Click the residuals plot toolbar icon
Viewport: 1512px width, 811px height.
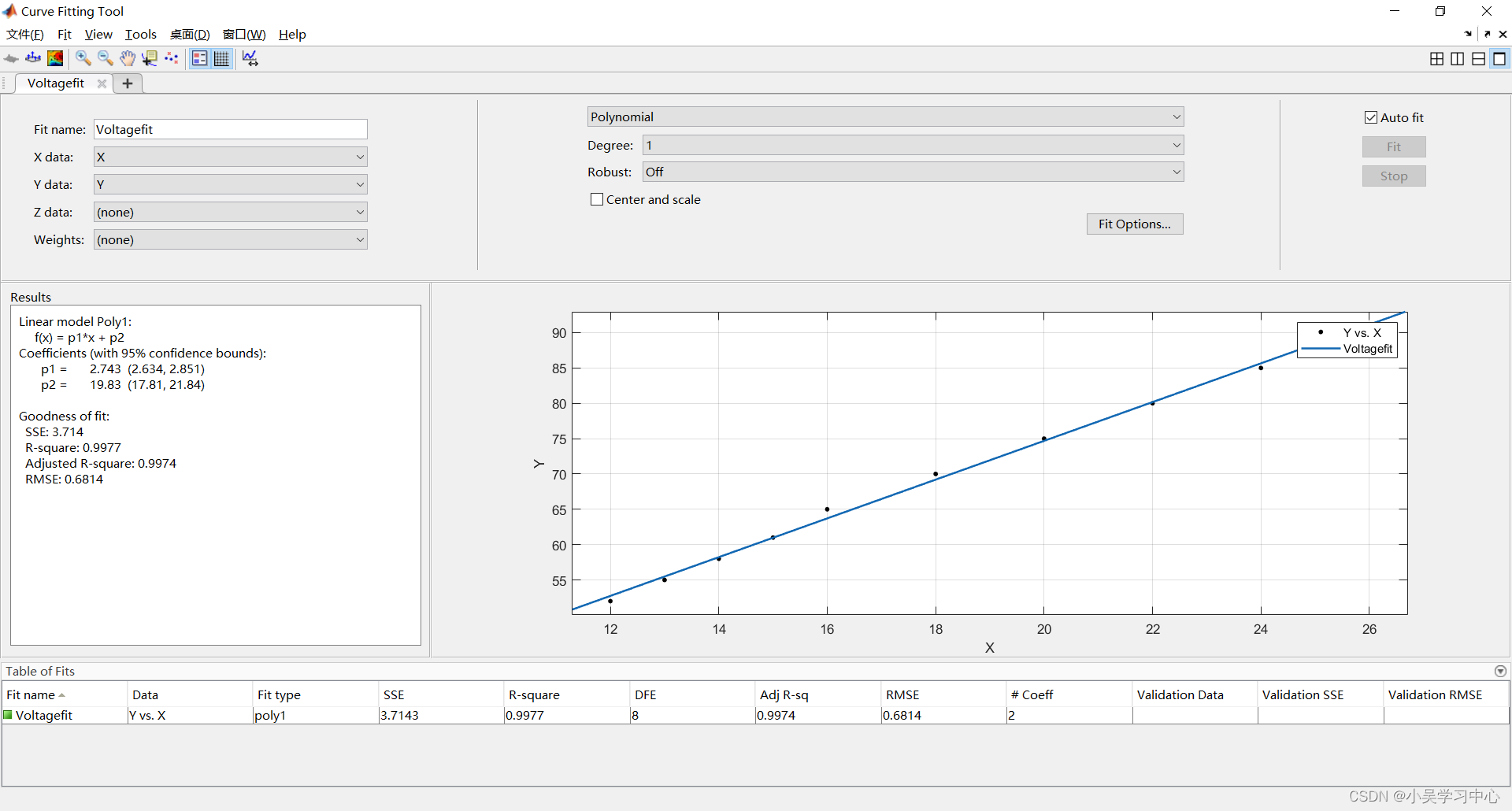33,58
